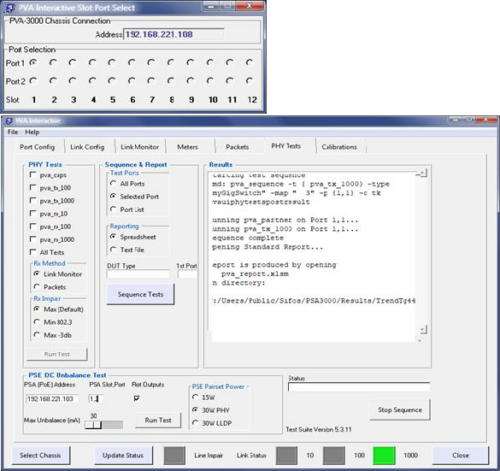The width and height of the screenshot is (500, 471).
Task: Enable the pva_caps test checkbox
Action: pos(33,174)
